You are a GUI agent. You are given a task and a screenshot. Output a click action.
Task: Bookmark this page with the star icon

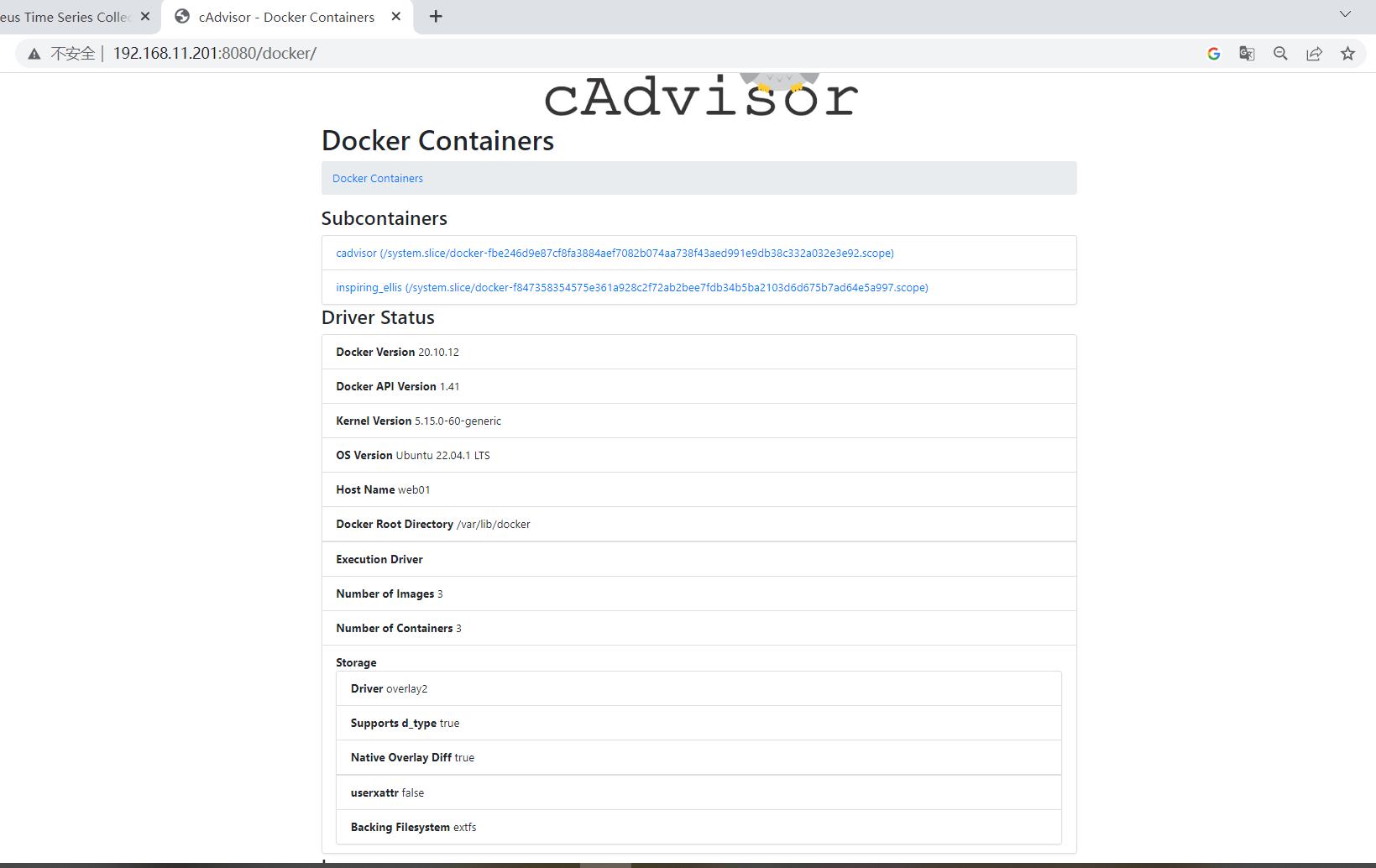[x=1347, y=54]
